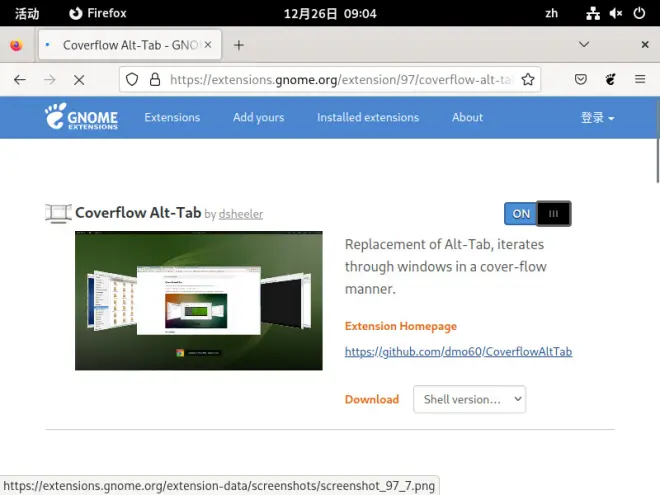Go back to the previous page
The image size is (660, 495).
click(x=20, y=80)
